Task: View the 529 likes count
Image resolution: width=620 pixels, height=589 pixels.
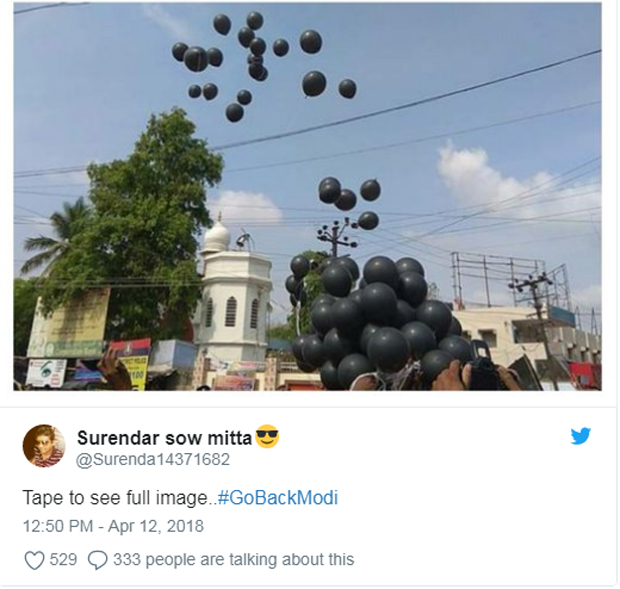Action: 63,560
